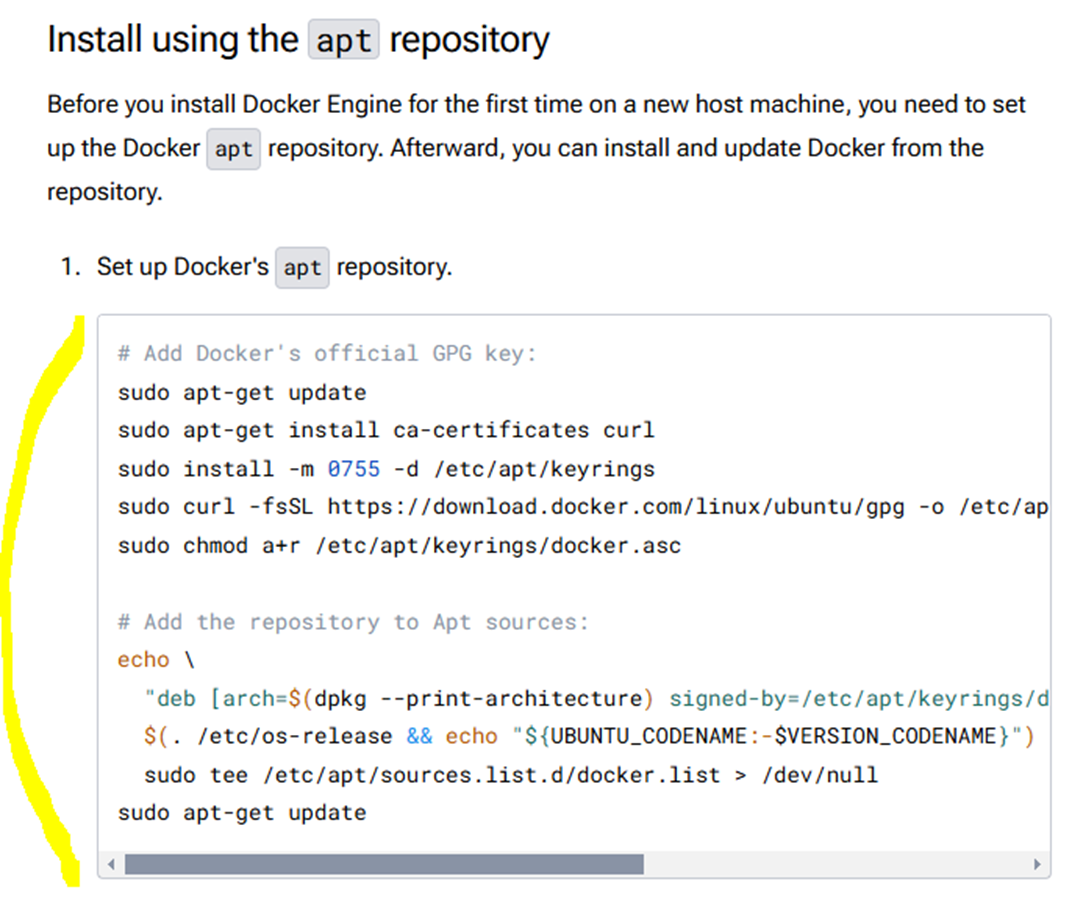Viewport: 1072px width, 901px height.
Task: Click the 'Before you install Docker Engine' paragraph
Action: pos(536,148)
